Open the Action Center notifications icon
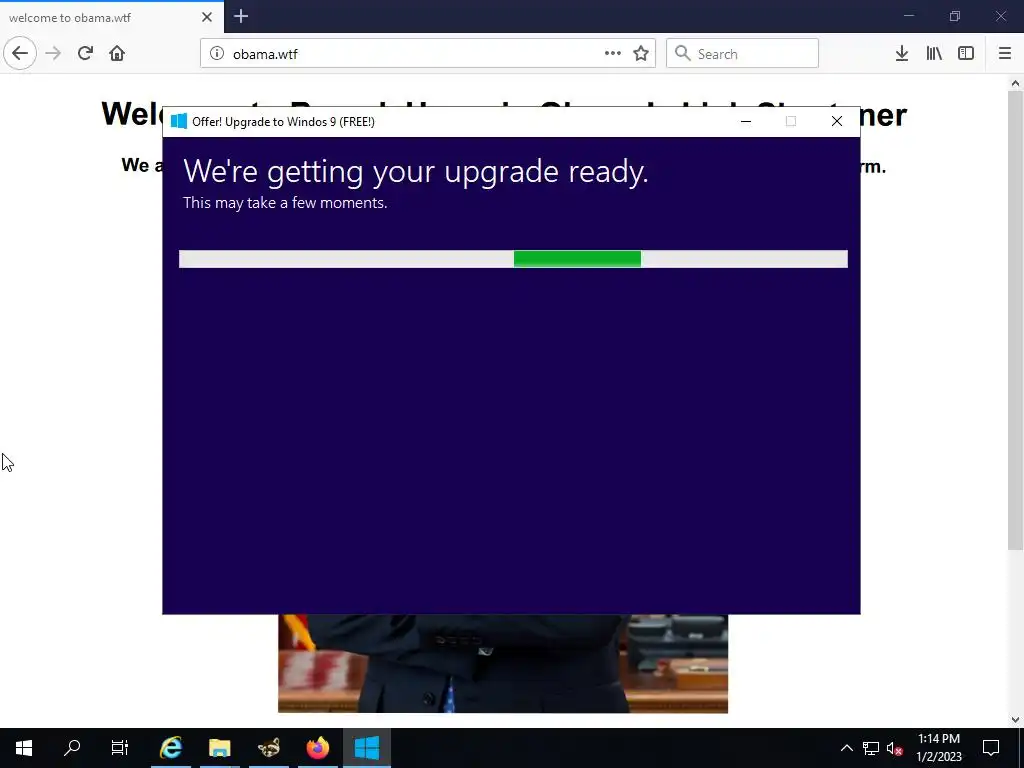 click(991, 748)
